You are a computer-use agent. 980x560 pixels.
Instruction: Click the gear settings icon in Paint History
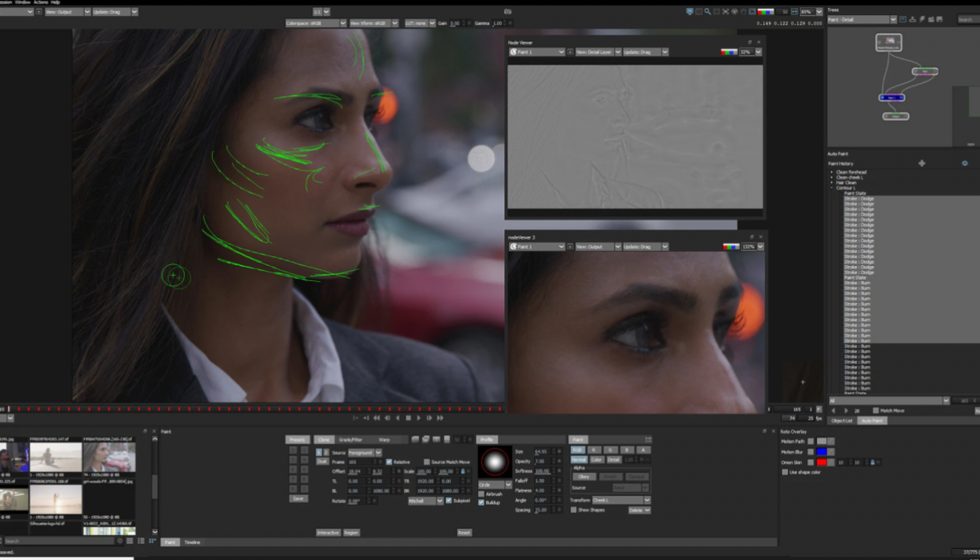click(x=965, y=163)
